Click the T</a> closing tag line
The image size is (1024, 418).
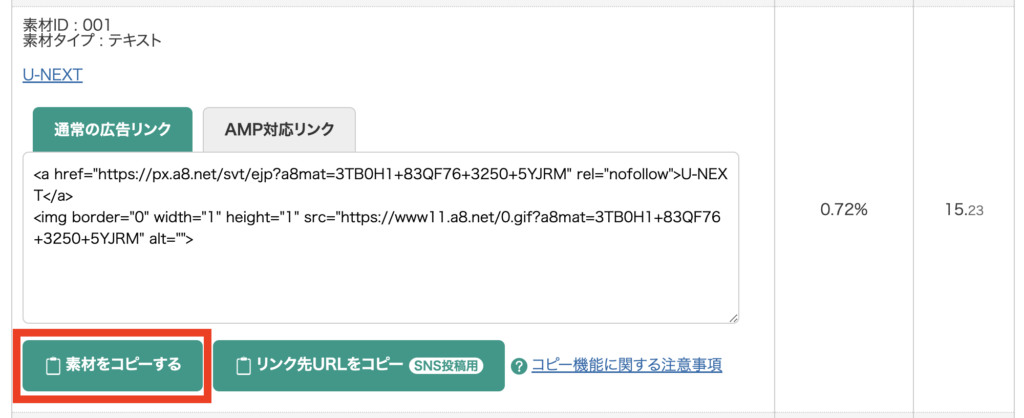(53, 196)
